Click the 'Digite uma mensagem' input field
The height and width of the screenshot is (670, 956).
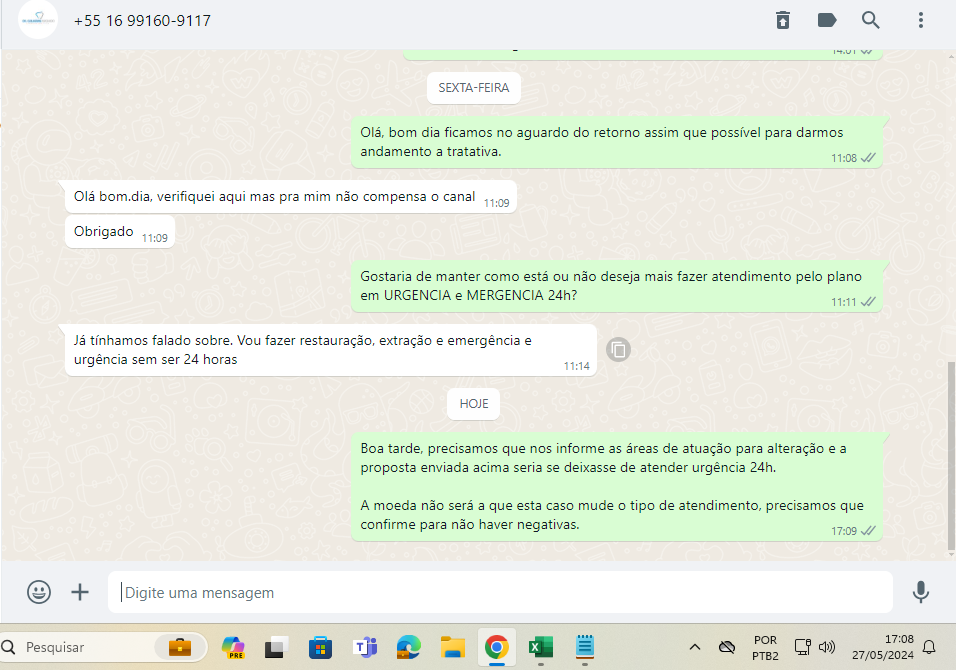[500, 593]
